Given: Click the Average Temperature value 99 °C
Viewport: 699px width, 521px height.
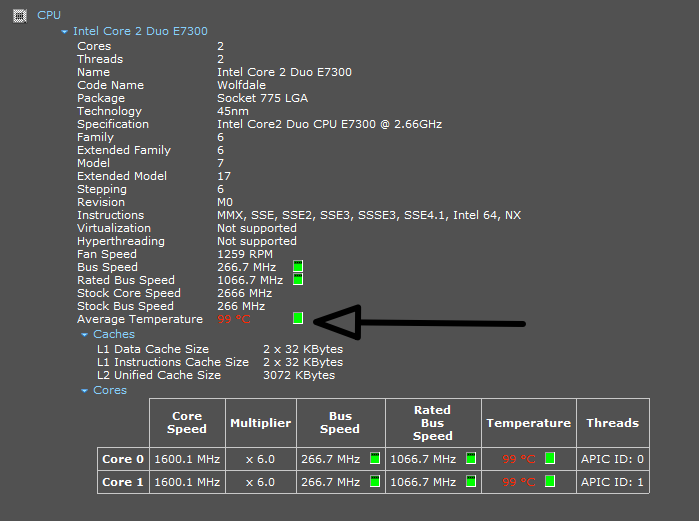Looking at the screenshot, I should pos(234,320).
